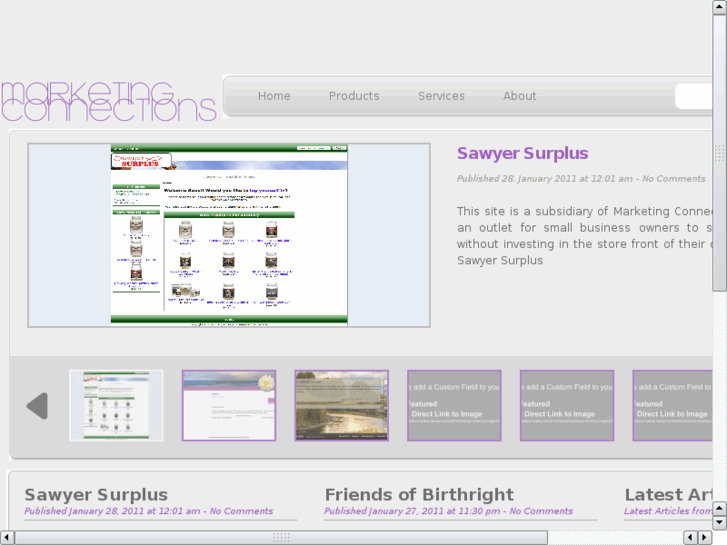Click the vertical scrollbar down arrow at bottom

720,523
